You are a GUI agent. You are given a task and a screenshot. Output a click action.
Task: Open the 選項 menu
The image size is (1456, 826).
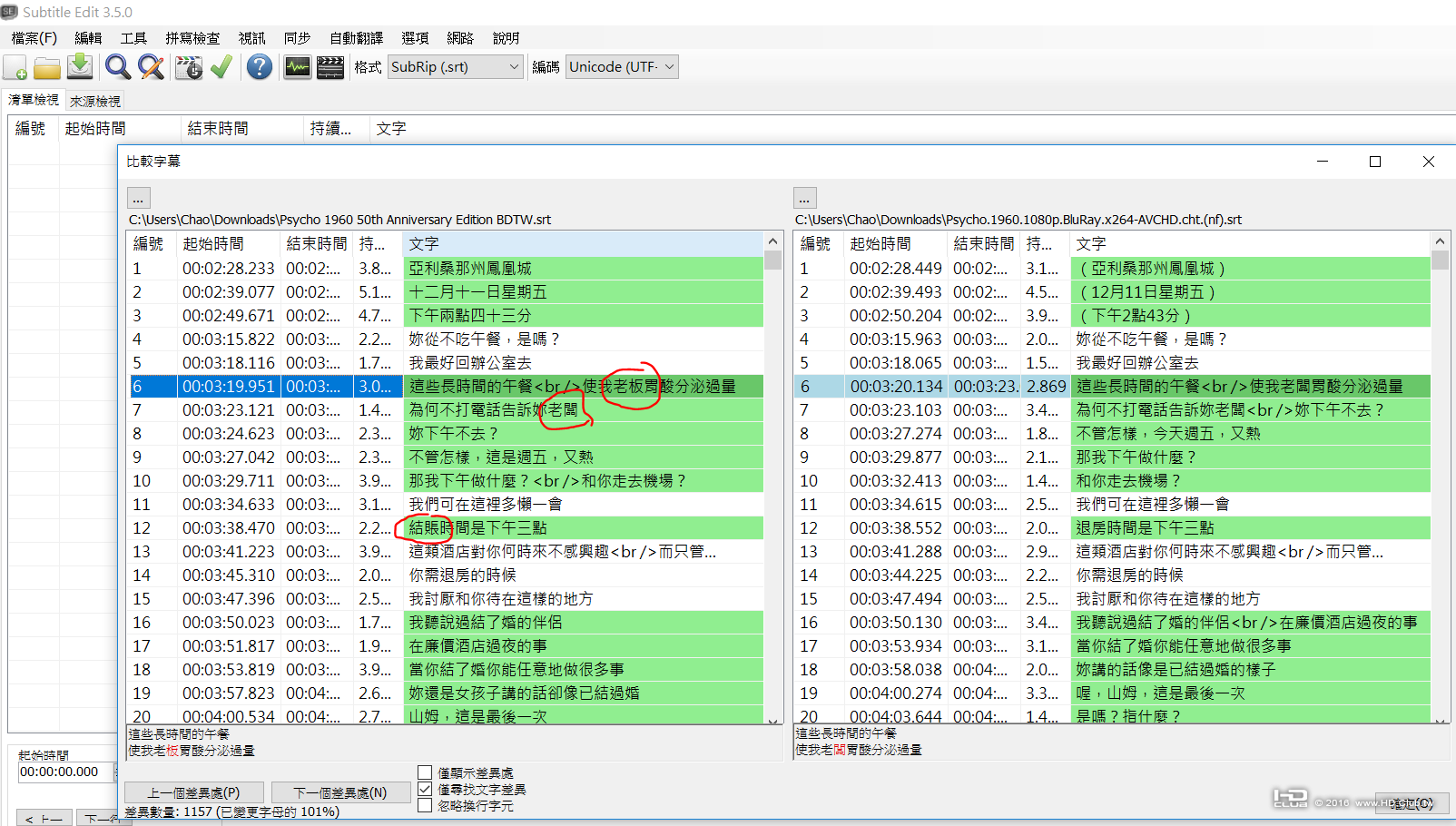pos(415,38)
